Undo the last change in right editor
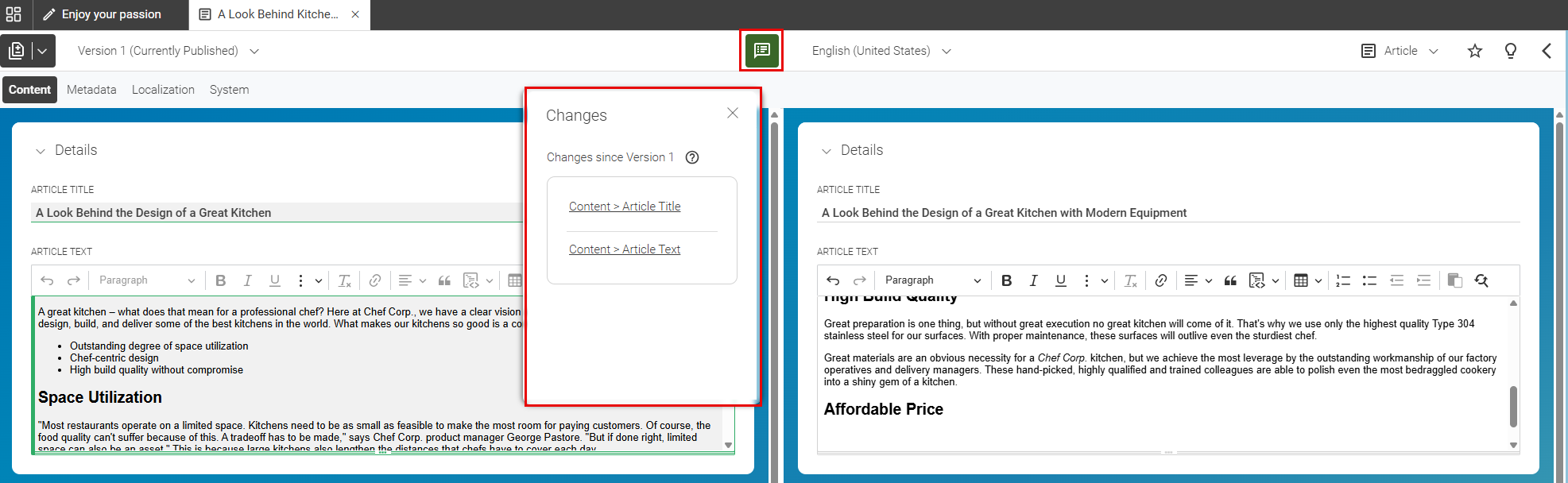 click(x=833, y=280)
